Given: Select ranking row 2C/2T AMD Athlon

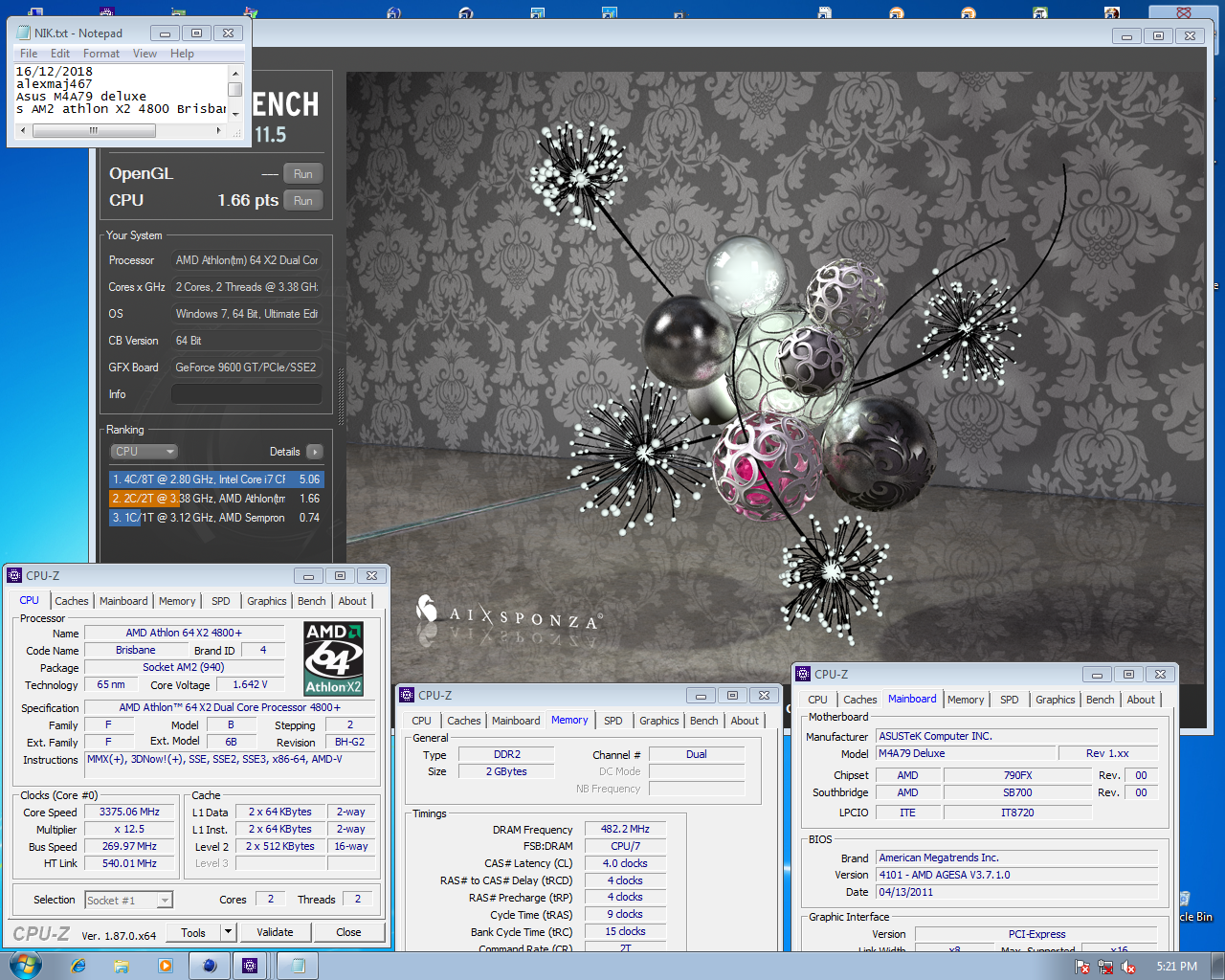Looking at the screenshot, I should click(216, 499).
